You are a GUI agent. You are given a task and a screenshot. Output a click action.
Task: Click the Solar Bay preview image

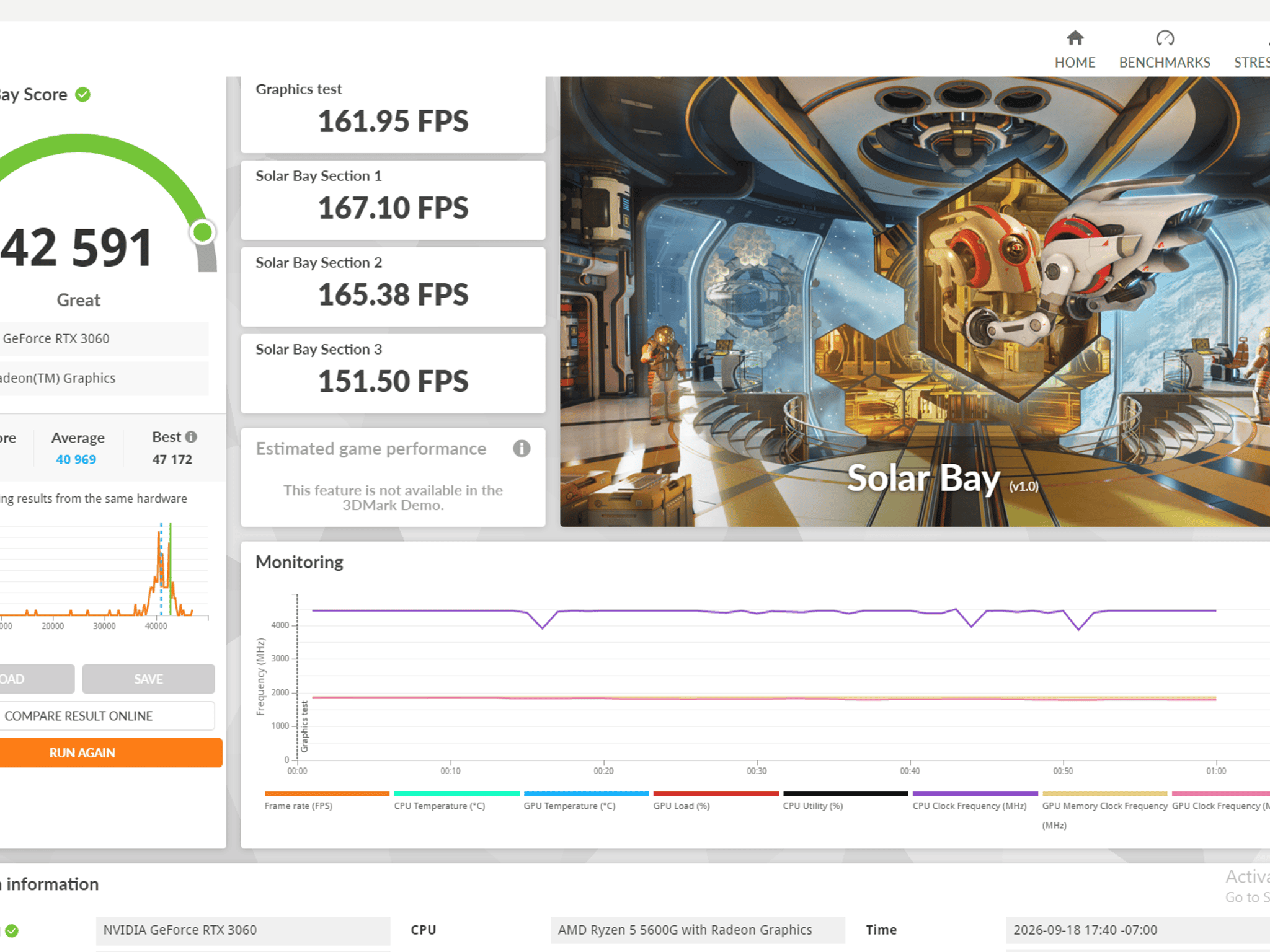(915, 301)
